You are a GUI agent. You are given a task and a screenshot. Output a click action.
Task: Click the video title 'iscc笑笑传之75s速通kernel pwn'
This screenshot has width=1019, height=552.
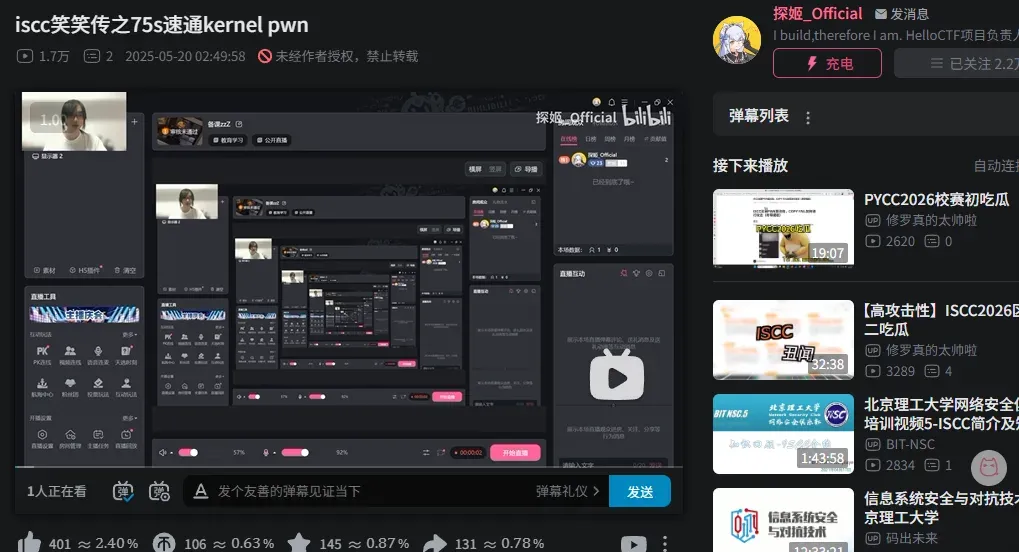tap(162, 25)
